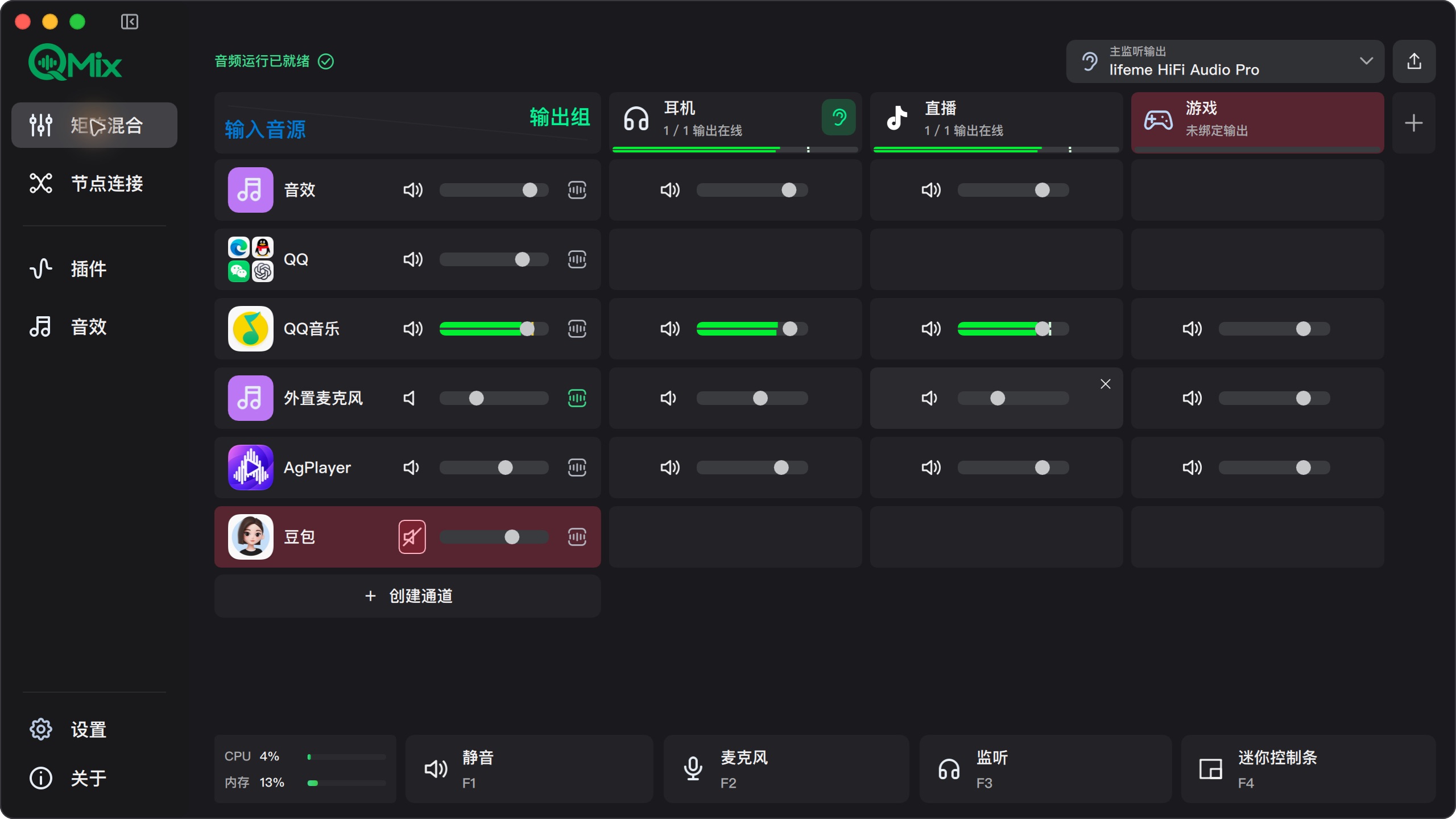The height and width of the screenshot is (819, 1456).
Task: Select the 耳机 output group header
Action: pos(735,123)
